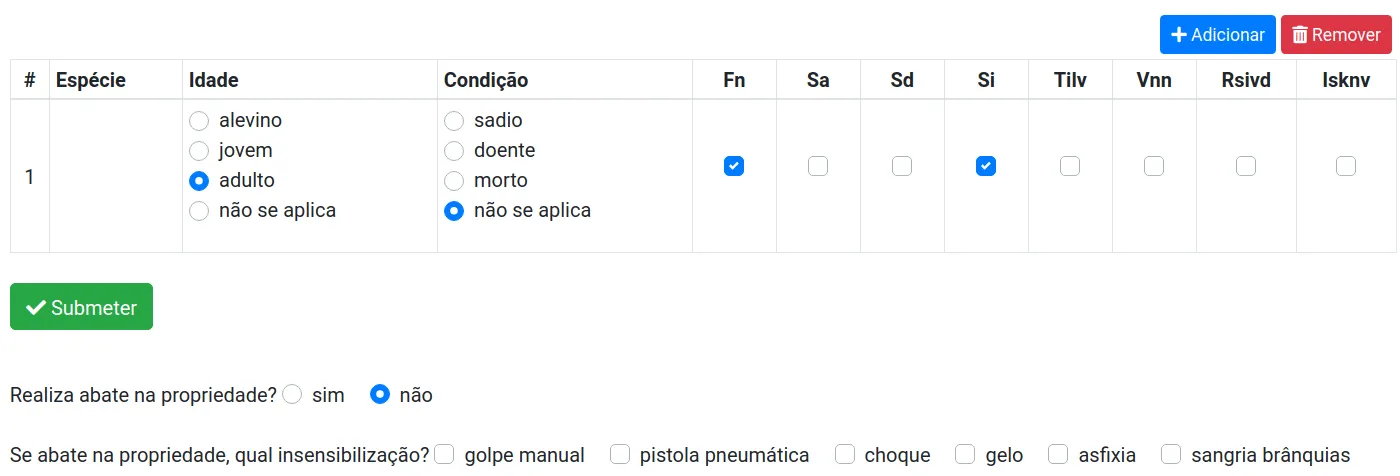
Task: Click the Espécie cell in row 1
Action: pyautogui.click(x=115, y=177)
